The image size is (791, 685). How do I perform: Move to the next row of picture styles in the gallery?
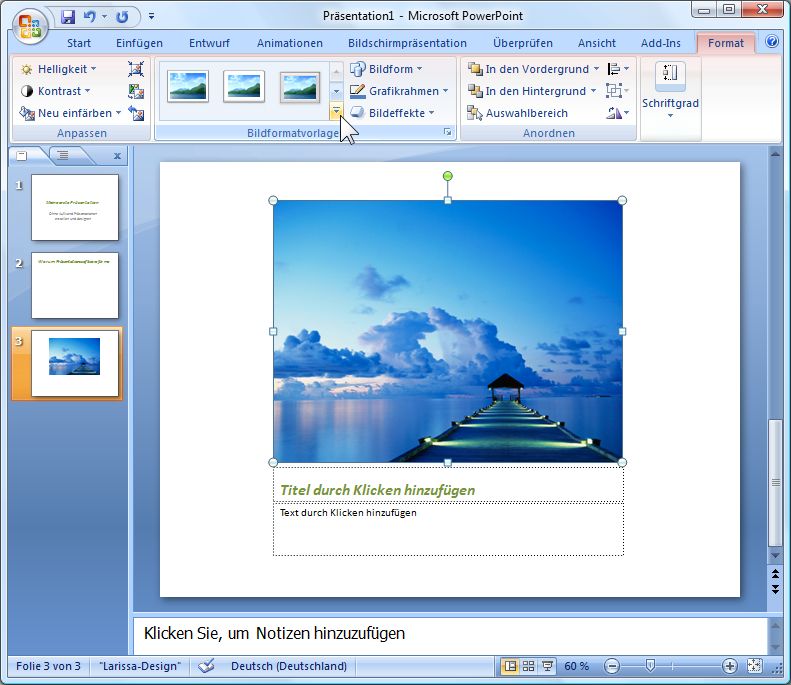(x=336, y=92)
